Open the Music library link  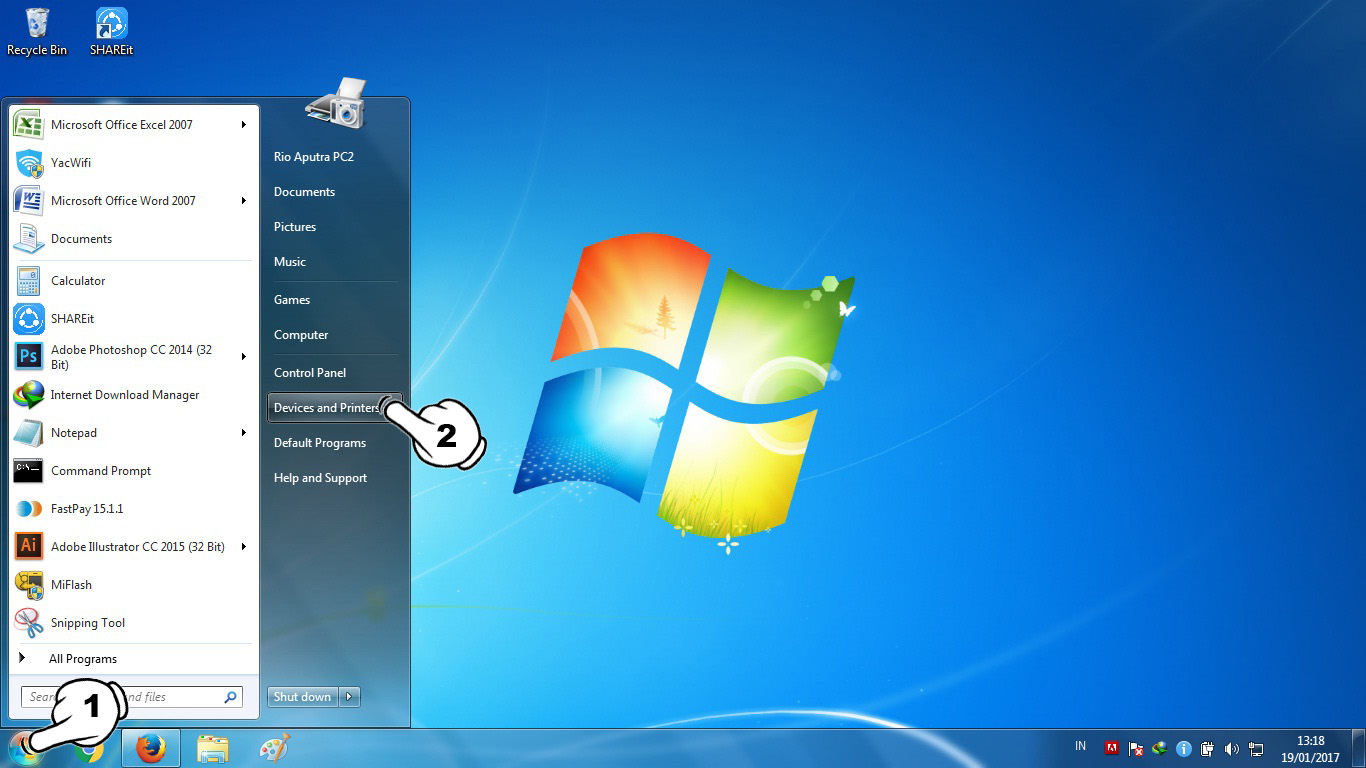click(x=336, y=262)
